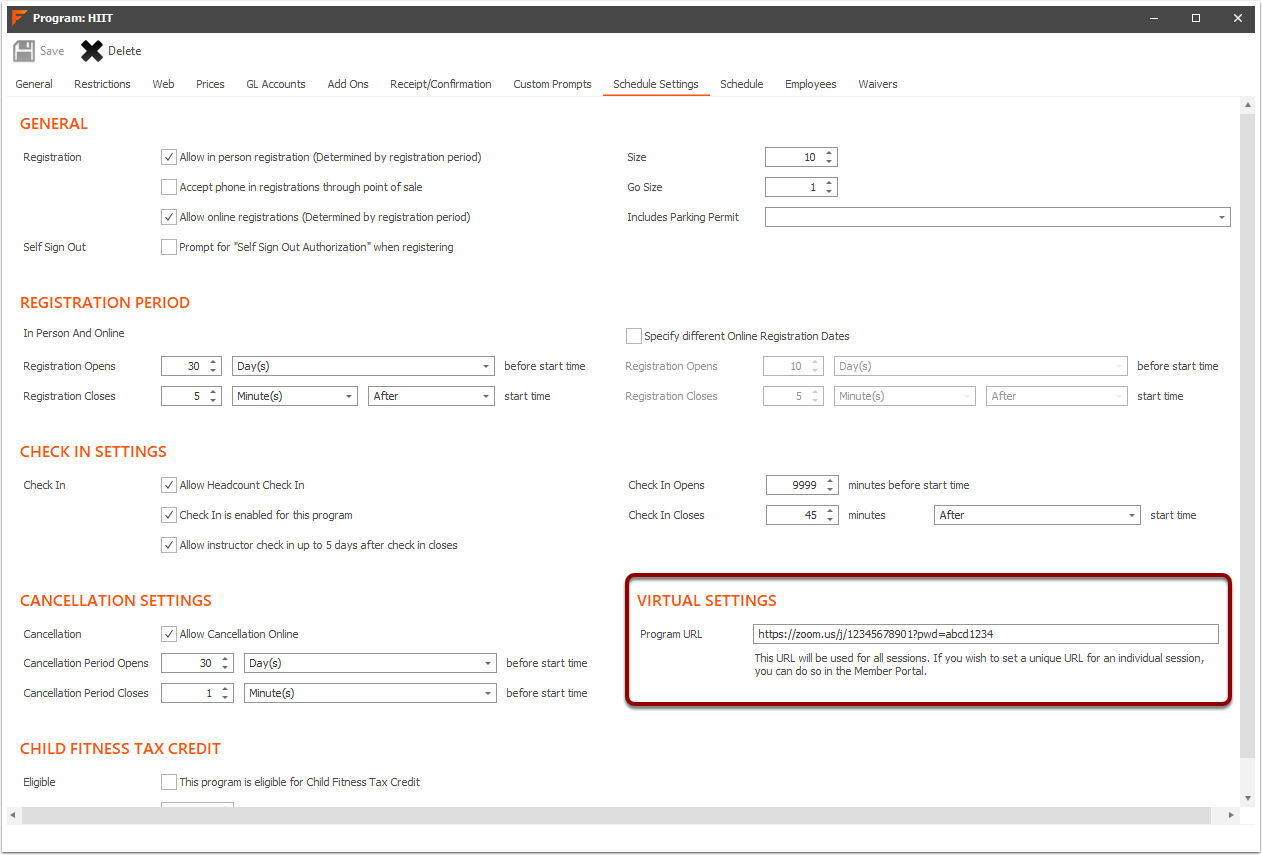
Task: Click horizontal scrollbar left arrow
Action: click(x=14, y=815)
